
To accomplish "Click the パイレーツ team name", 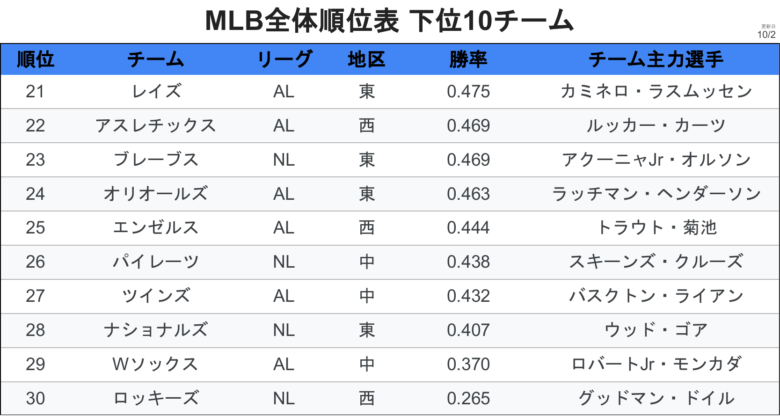I will (x=155, y=262).
